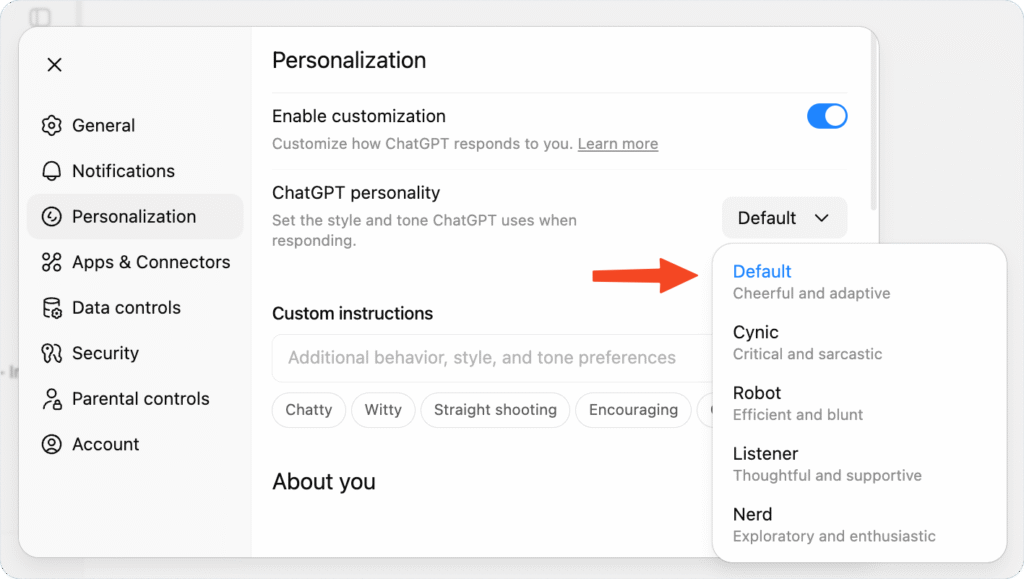Click the Security icon in sidebar

point(52,353)
